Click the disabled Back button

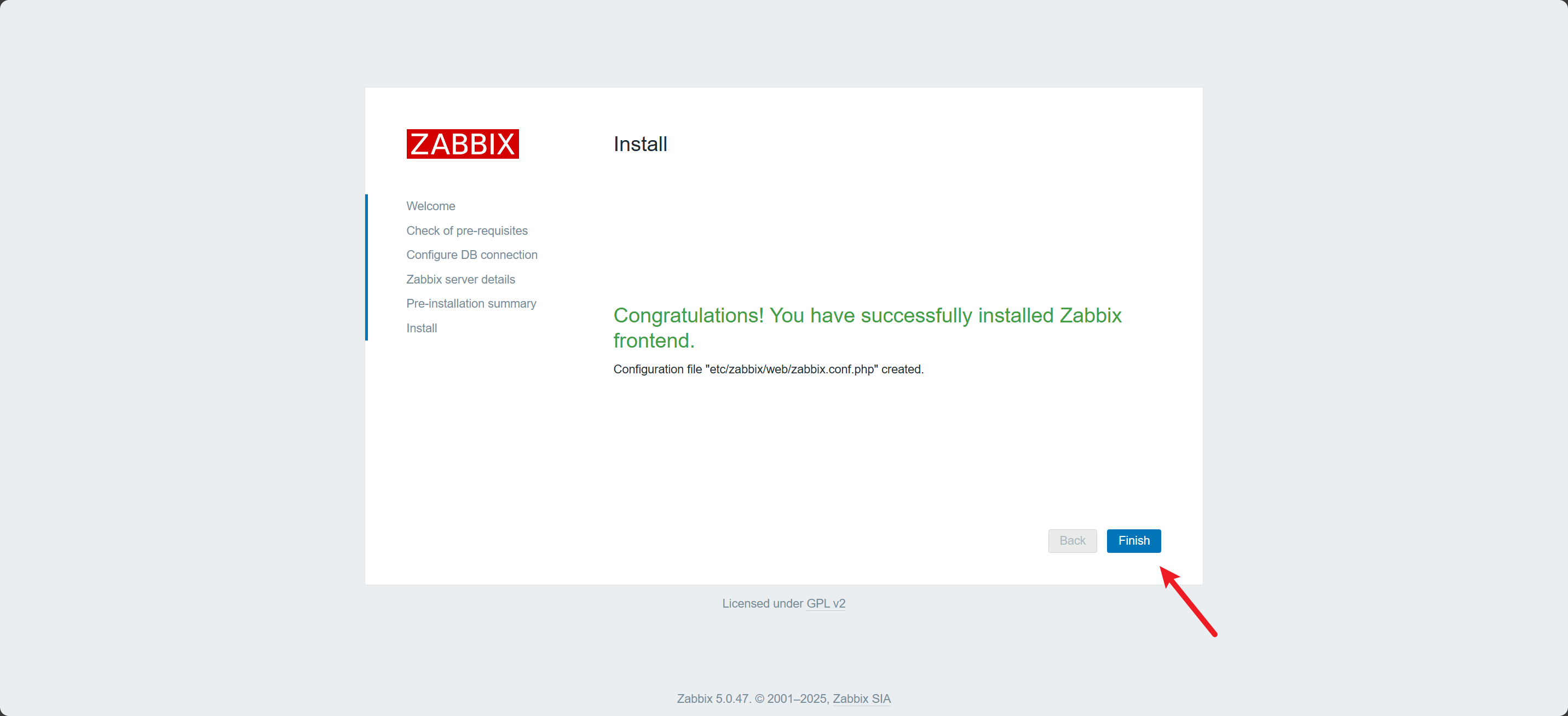click(1072, 541)
